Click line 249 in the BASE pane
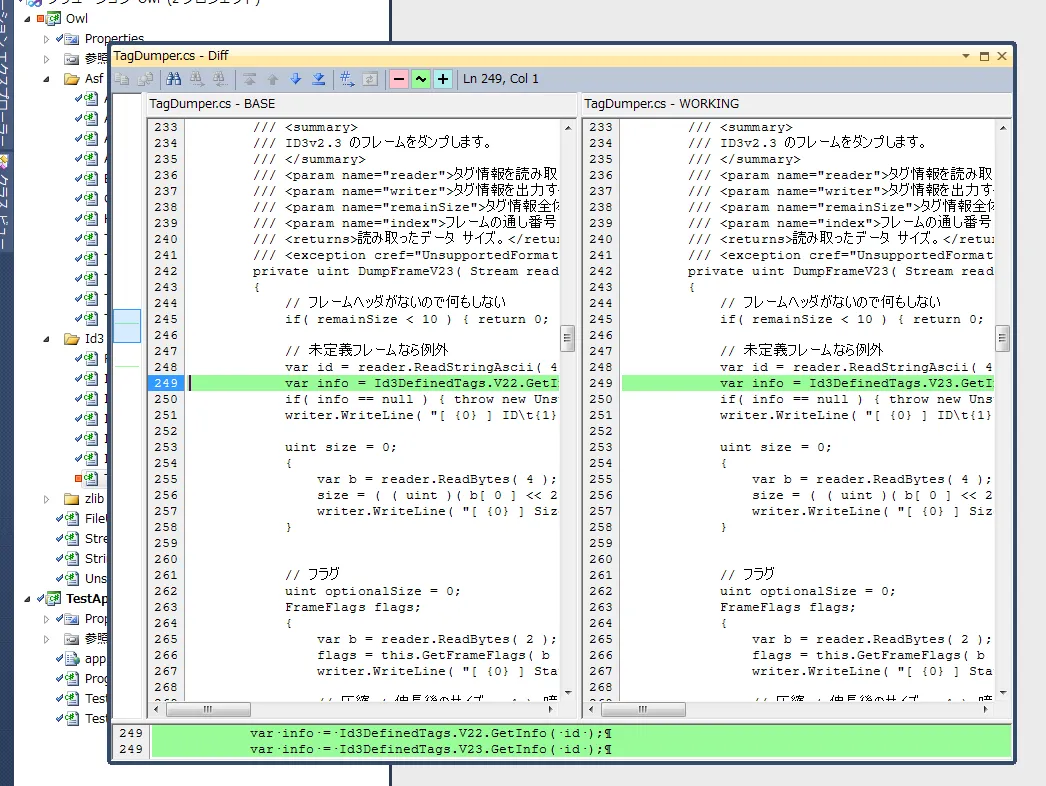Viewport: 1046px width, 786px height. click(372, 383)
